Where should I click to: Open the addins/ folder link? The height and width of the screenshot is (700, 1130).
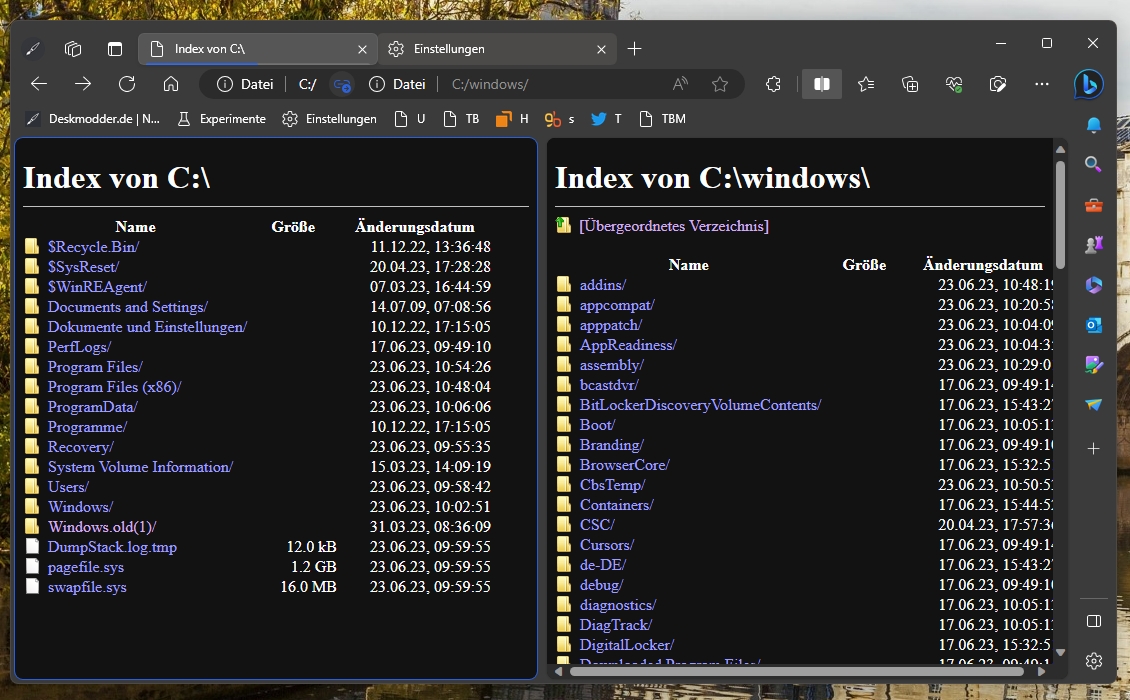coord(603,285)
